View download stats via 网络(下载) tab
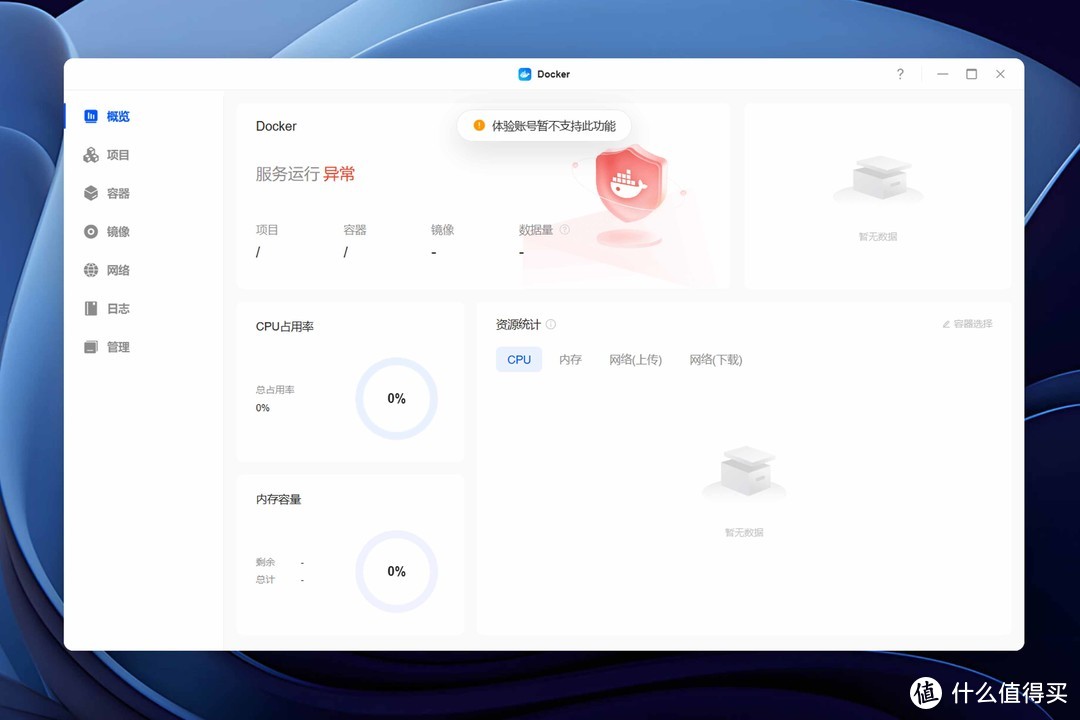 [x=715, y=359]
